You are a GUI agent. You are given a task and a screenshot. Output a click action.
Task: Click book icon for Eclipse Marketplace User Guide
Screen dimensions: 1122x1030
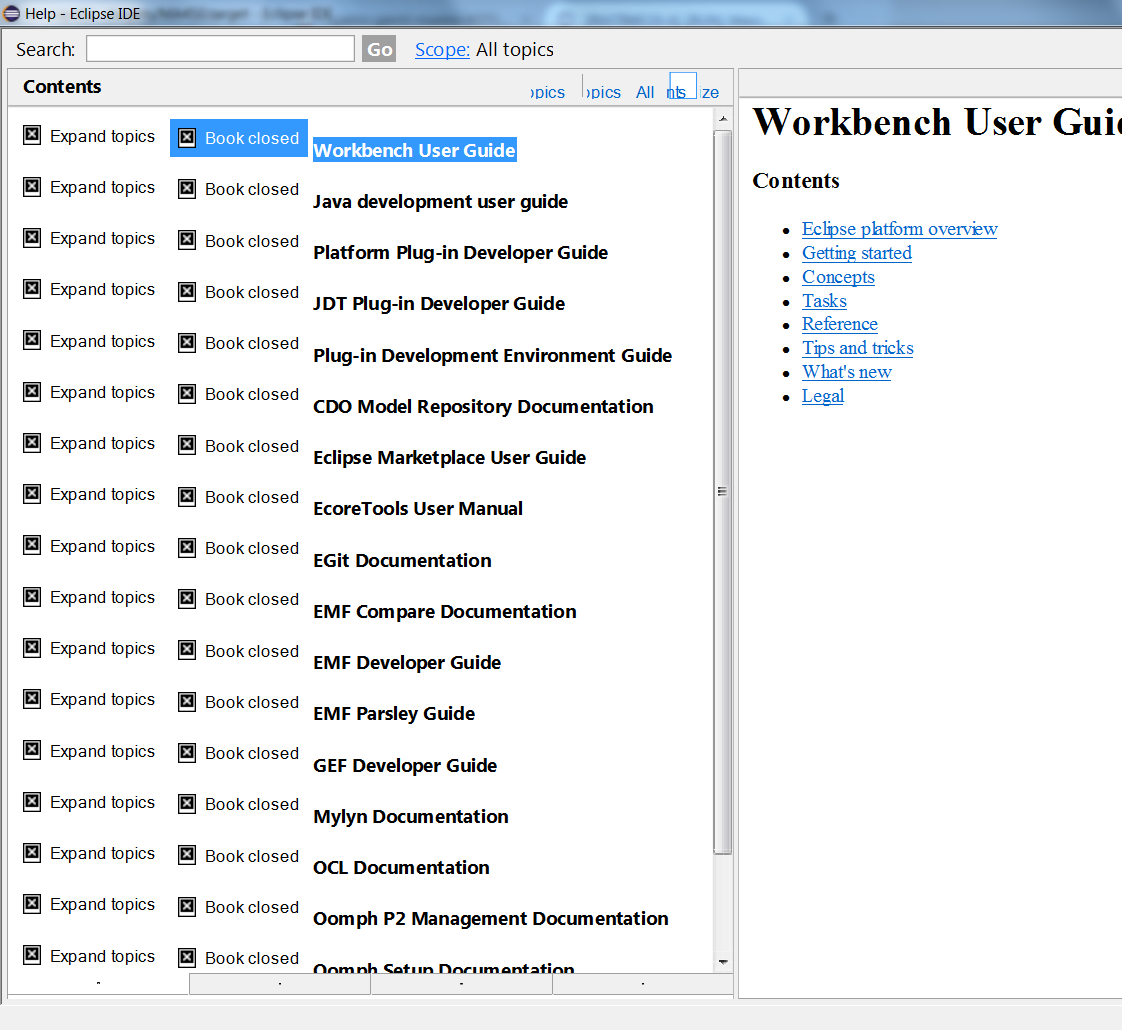187,446
